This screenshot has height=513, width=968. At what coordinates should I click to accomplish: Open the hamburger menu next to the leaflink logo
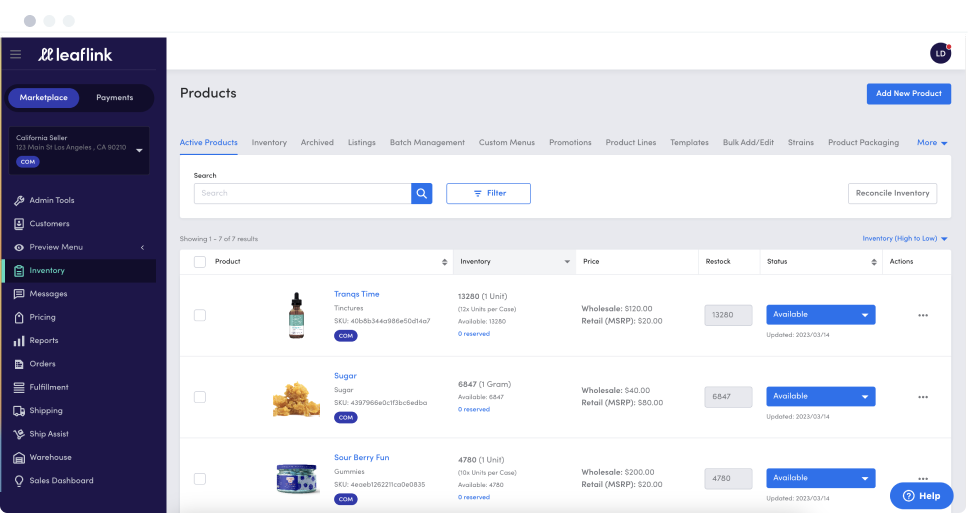tap(15, 54)
